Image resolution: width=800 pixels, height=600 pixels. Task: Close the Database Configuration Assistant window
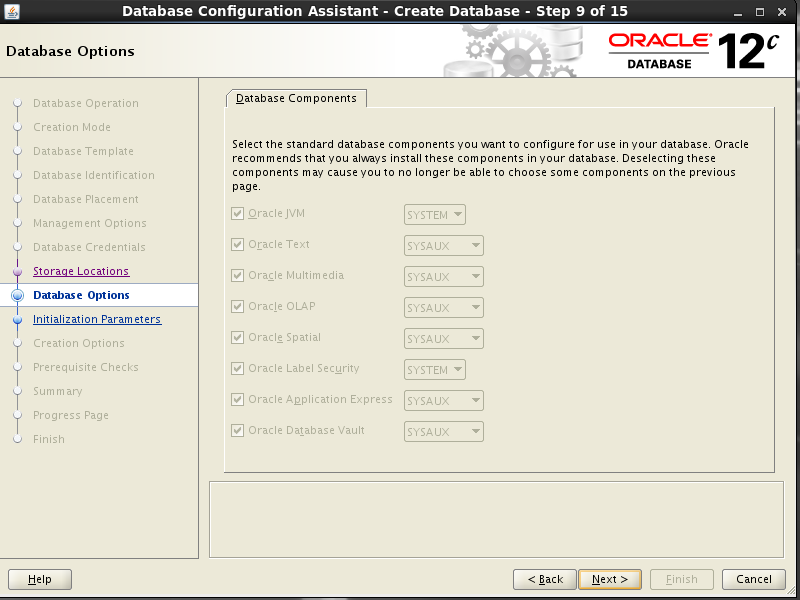[x=782, y=12]
